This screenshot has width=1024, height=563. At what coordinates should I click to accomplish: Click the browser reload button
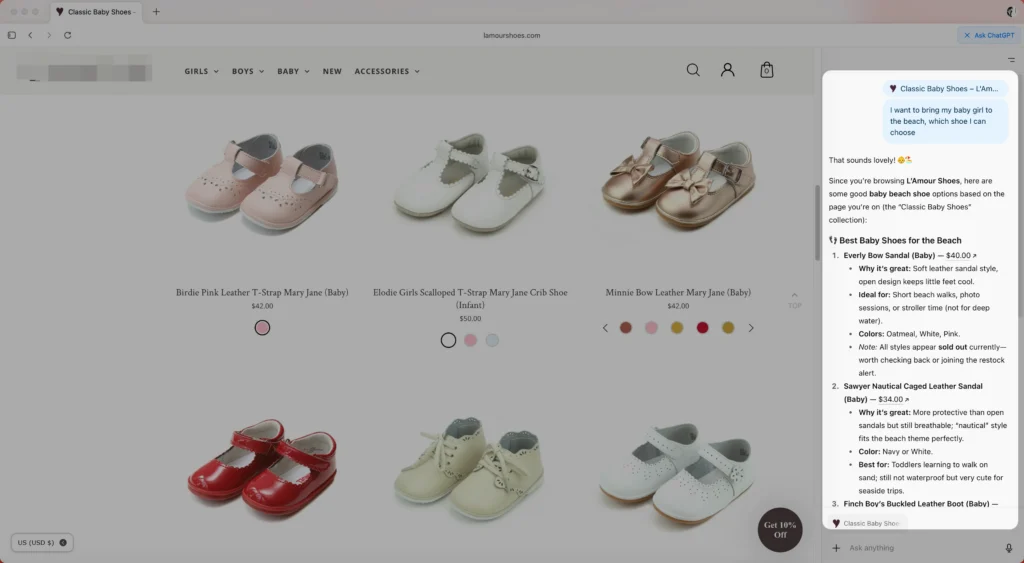click(67, 35)
